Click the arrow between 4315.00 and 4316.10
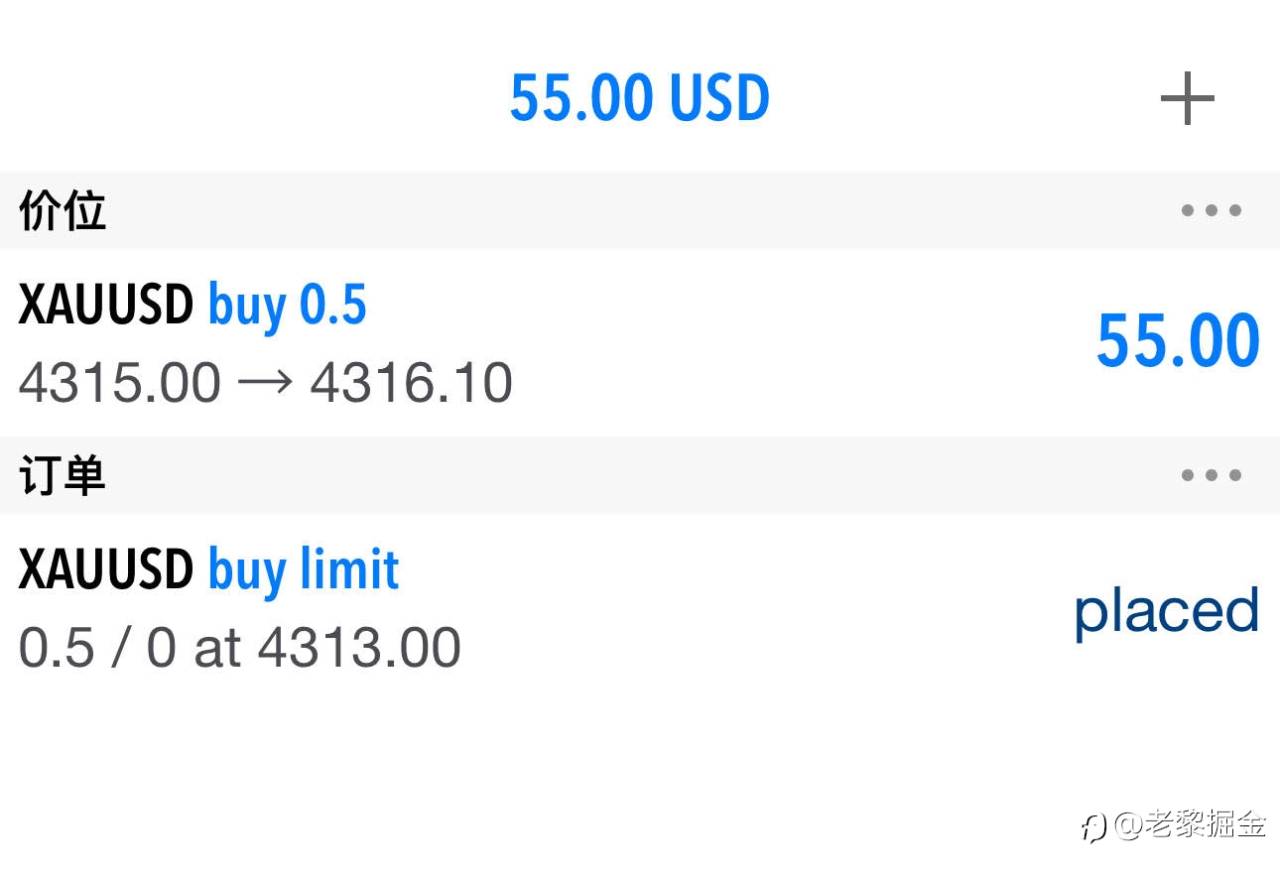The height and width of the screenshot is (876, 1280). [265, 384]
